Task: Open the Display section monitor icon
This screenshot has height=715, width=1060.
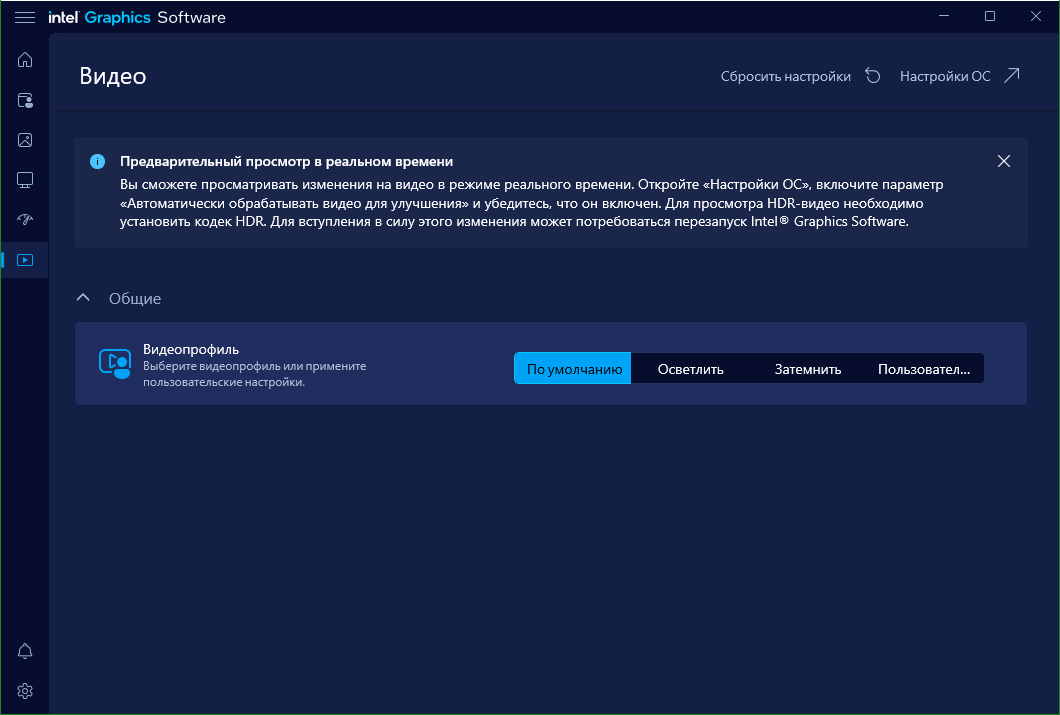Action: [25, 180]
